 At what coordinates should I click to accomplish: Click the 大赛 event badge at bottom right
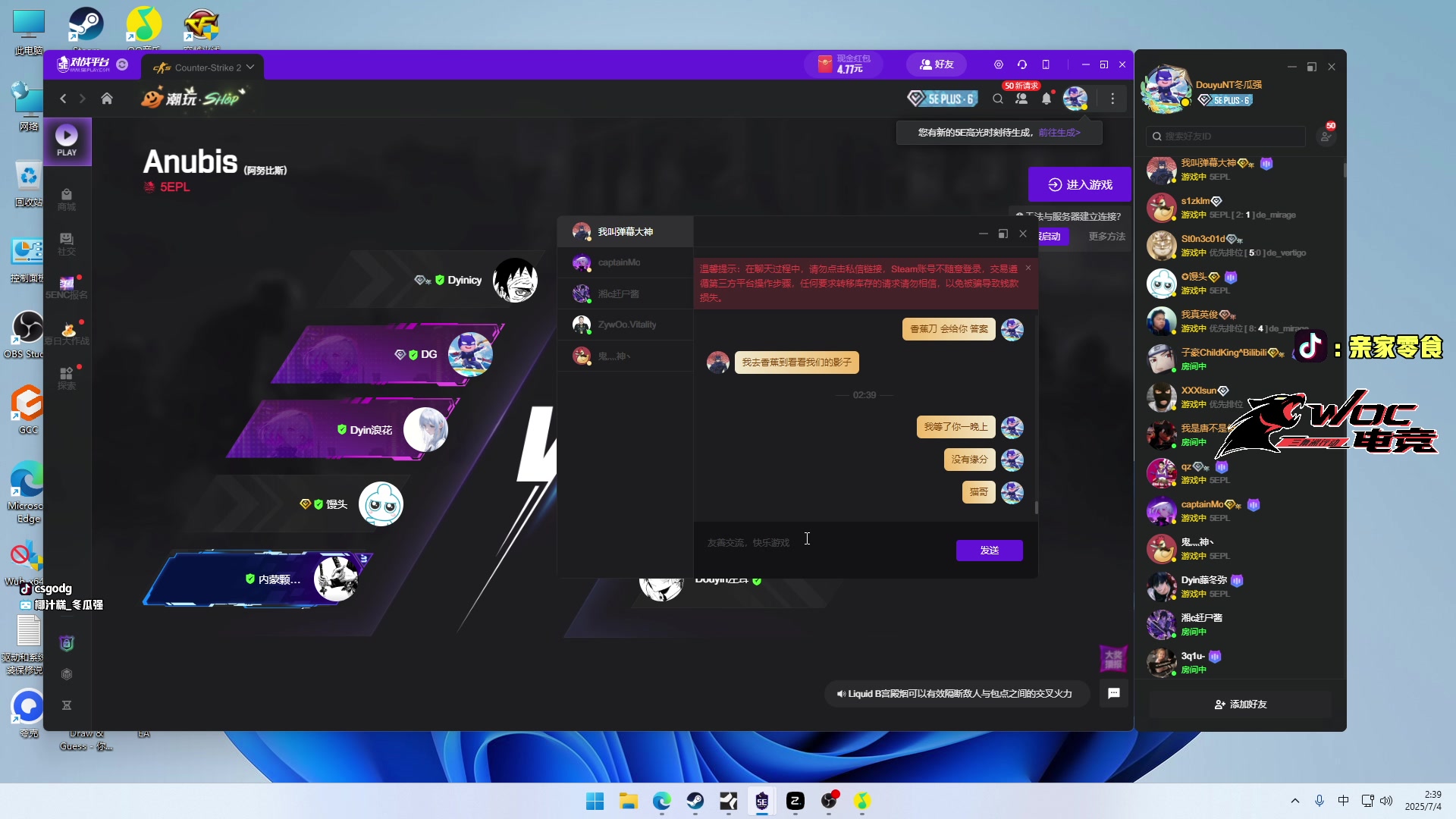(x=1113, y=658)
